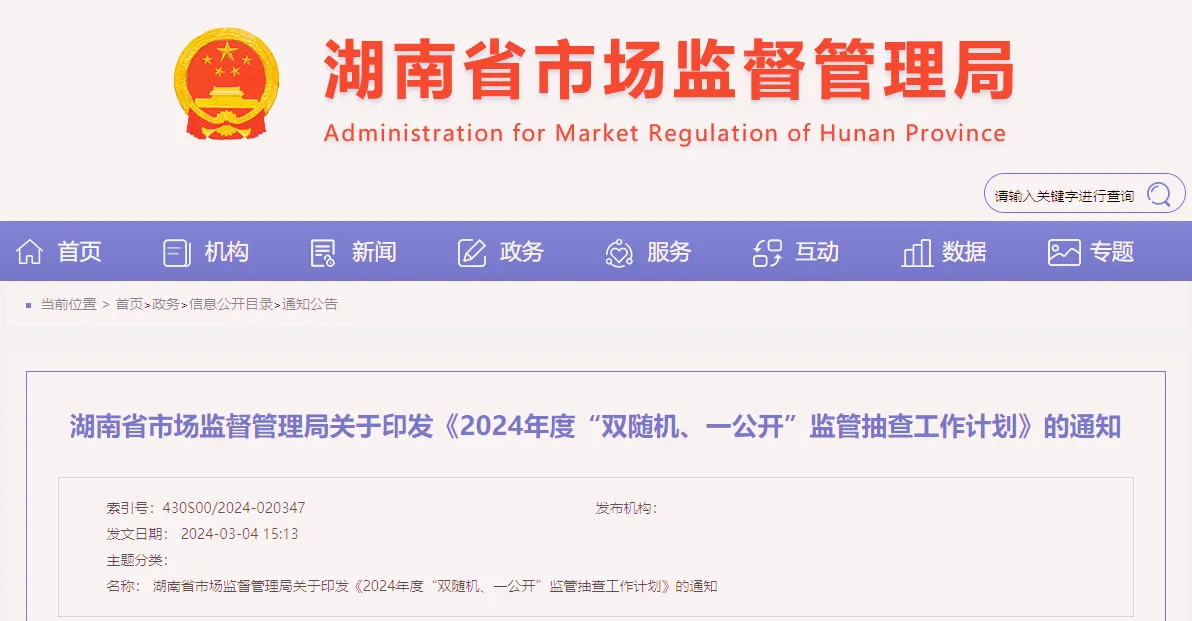
Task: Click the magnifier search icon
Action: tap(1159, 195)
